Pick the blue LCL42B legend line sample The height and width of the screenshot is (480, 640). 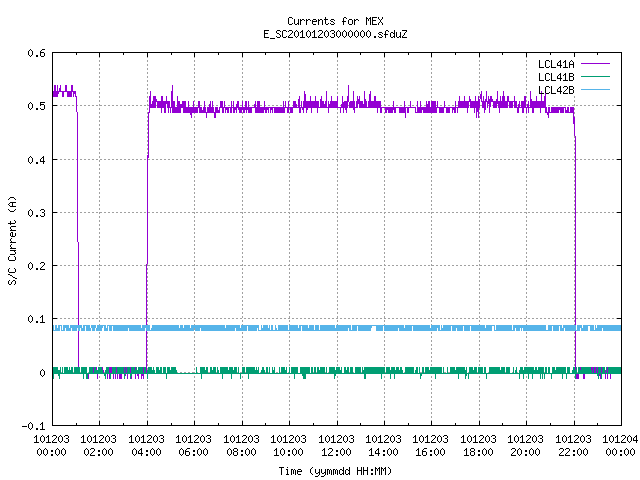595,89
